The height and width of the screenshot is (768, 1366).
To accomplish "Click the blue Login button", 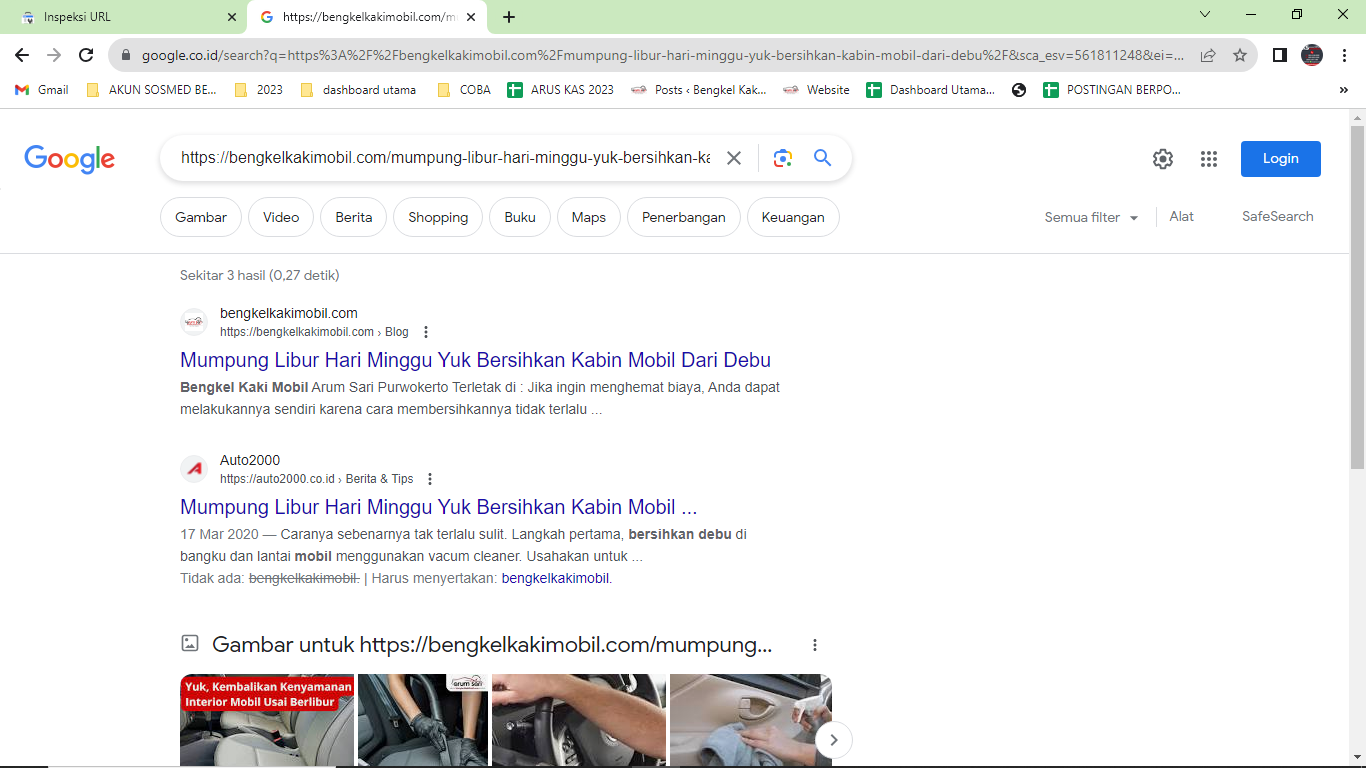I will coord(1281,159).
